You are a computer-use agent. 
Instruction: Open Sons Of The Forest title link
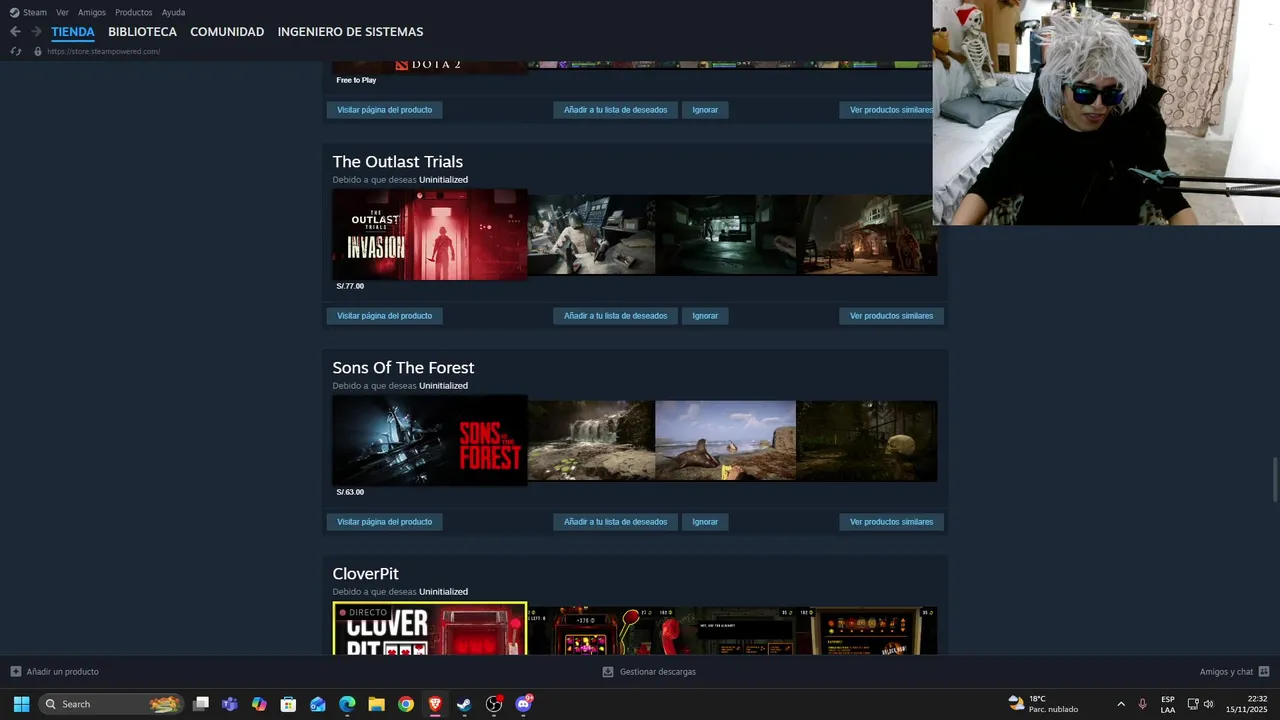point(403,368)
